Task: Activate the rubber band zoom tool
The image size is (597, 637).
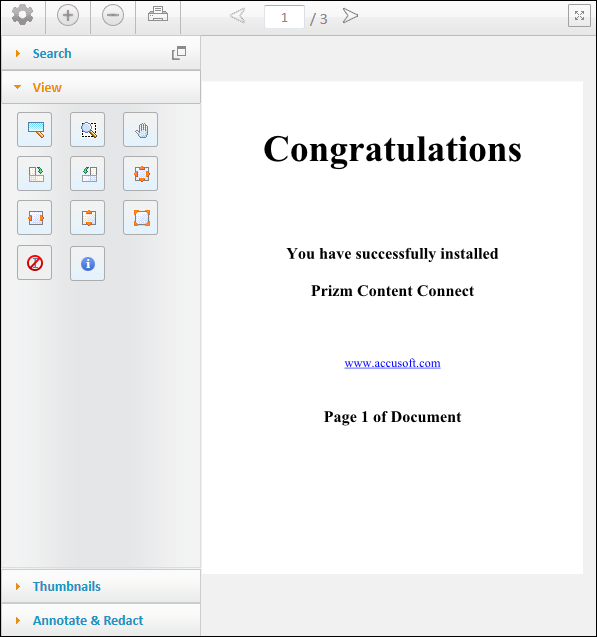Action: click(x=87, y=130)
